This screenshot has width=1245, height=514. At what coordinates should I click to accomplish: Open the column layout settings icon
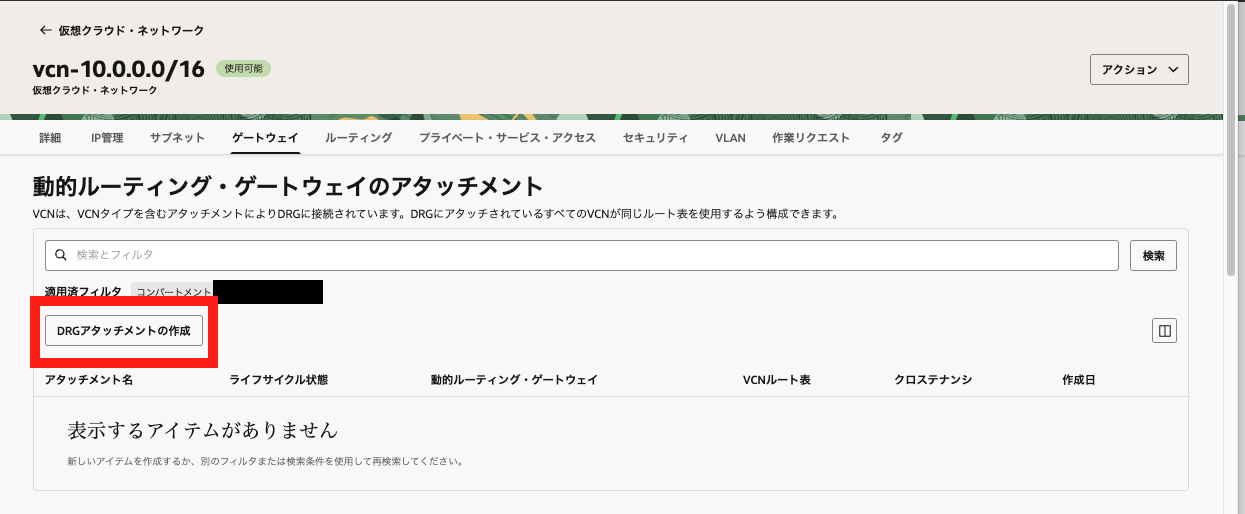[1163, 331]
